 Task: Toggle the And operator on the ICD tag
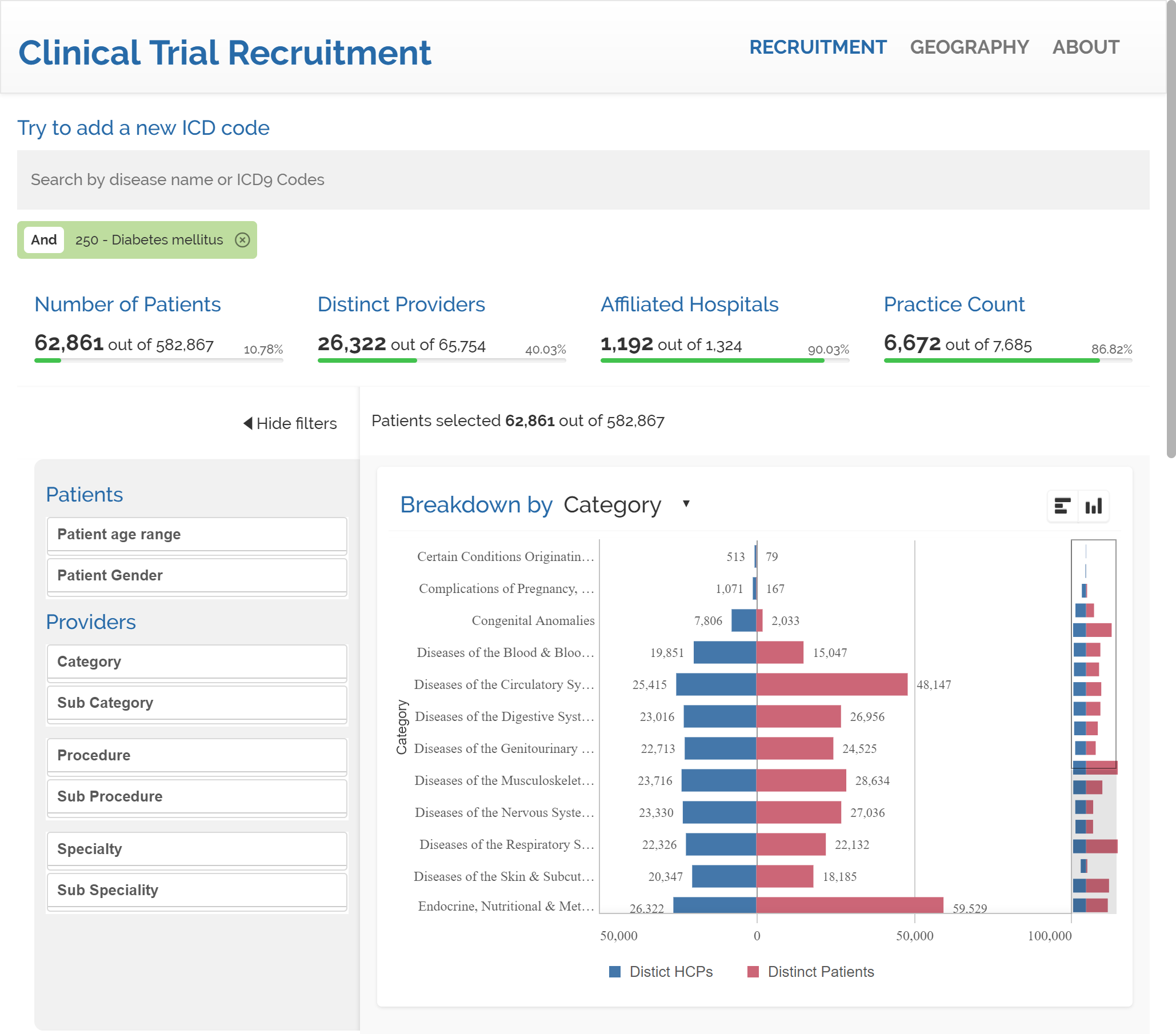[x=44, y=240]
